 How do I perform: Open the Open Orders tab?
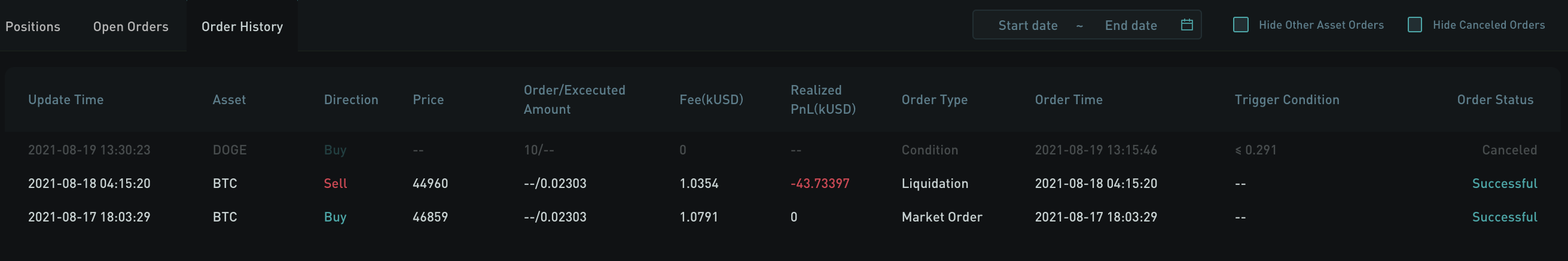pyautogui.click(x=130, y=27)
